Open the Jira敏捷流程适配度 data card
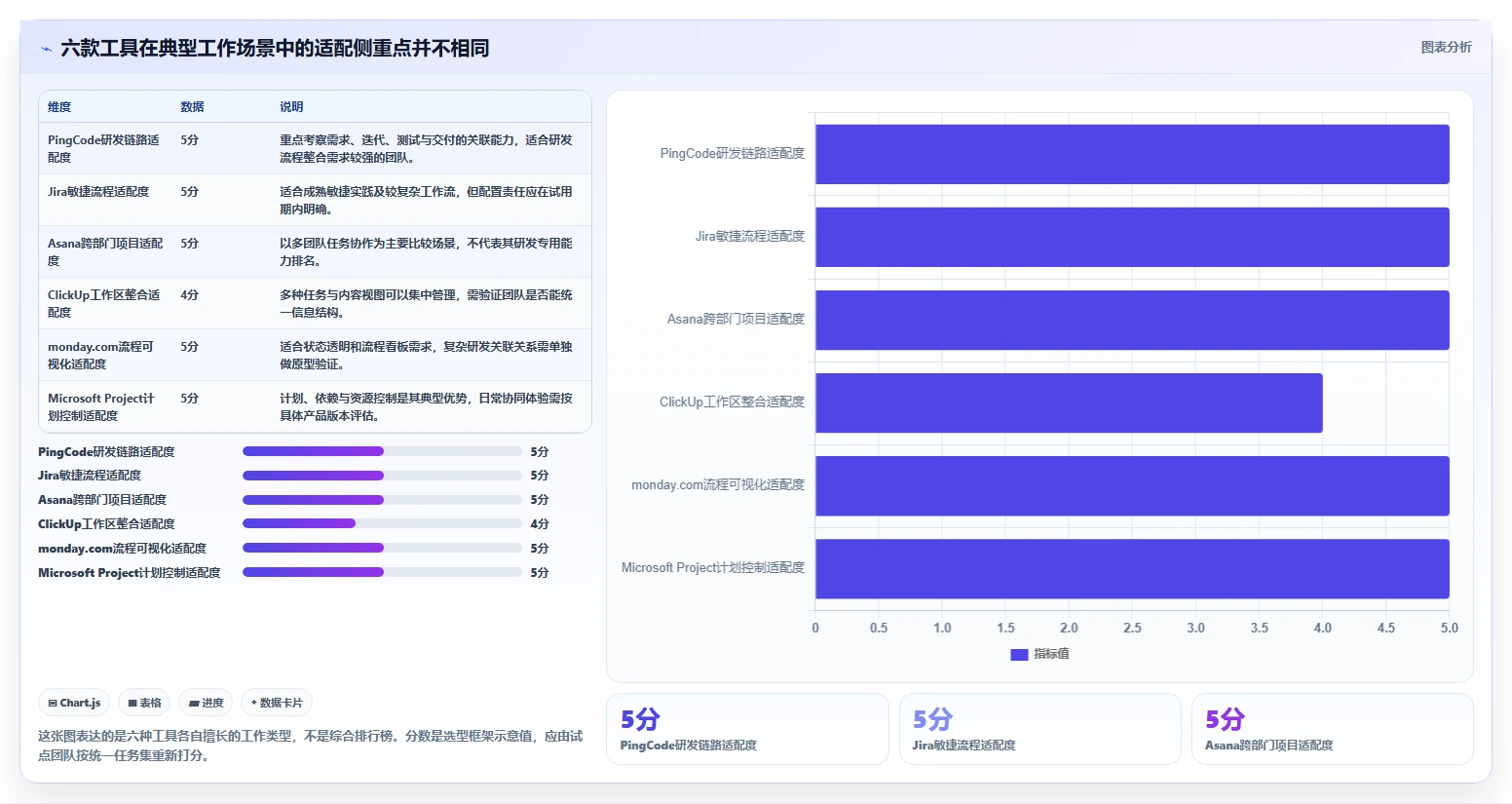The width and height of the screenshot is (1512, 804). [x=1039, y=729]
